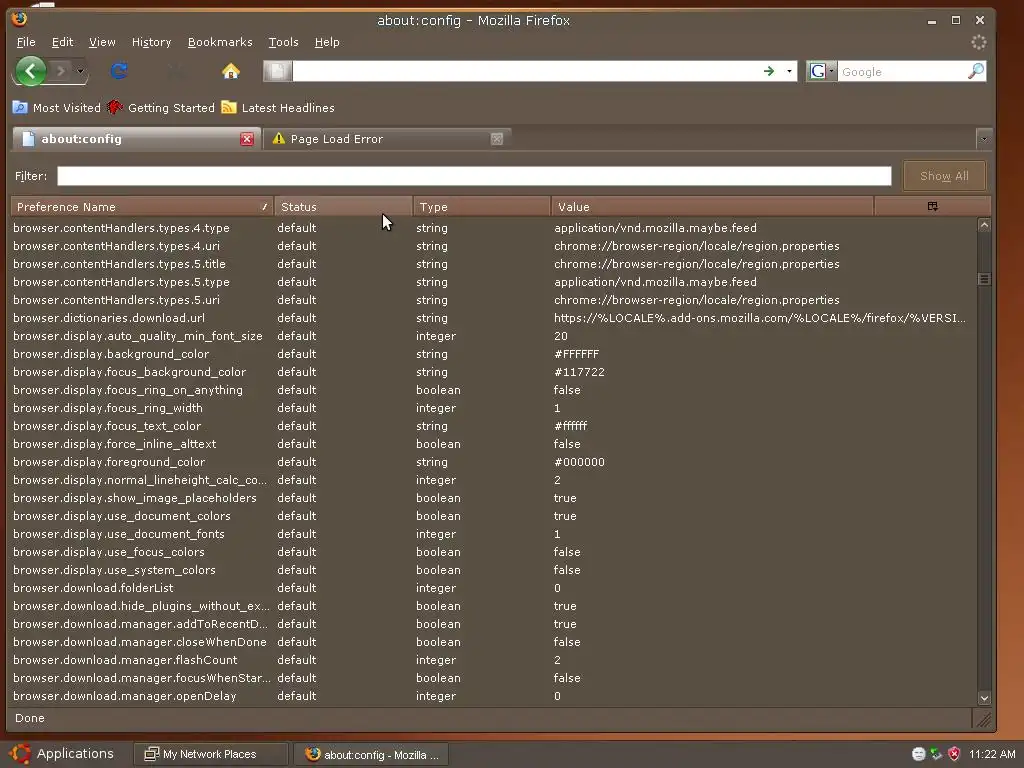This screenshot has width=1024, height=768.
Task: Open the Tools menu
Action: 283,42
